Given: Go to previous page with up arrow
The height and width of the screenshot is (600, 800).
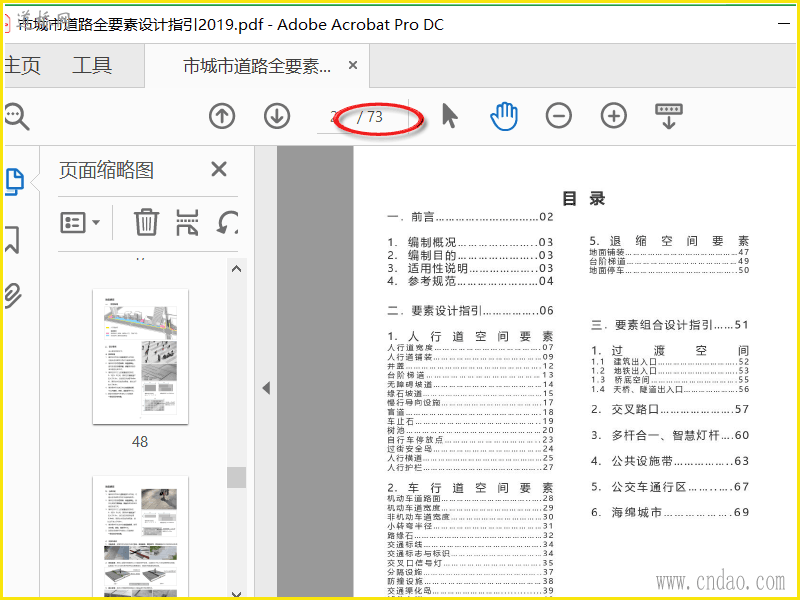Looking at the screenshot, I should pyautogui.click(x=222, y=116).
